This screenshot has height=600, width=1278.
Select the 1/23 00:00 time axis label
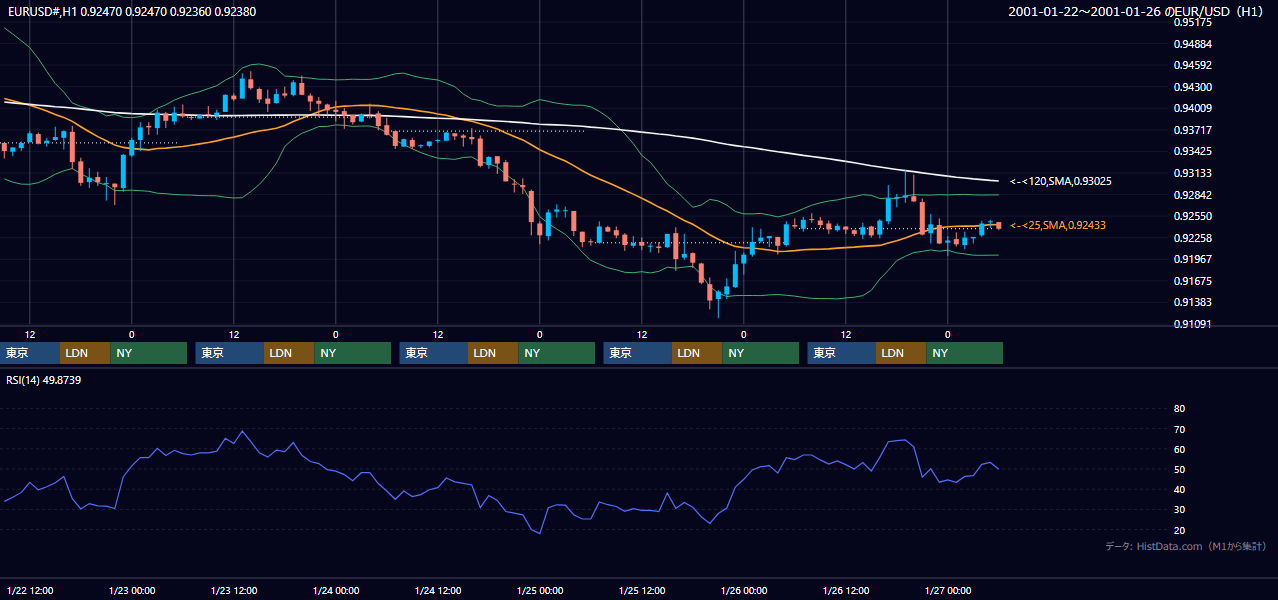pyautogui.click(x=132, y=590)
